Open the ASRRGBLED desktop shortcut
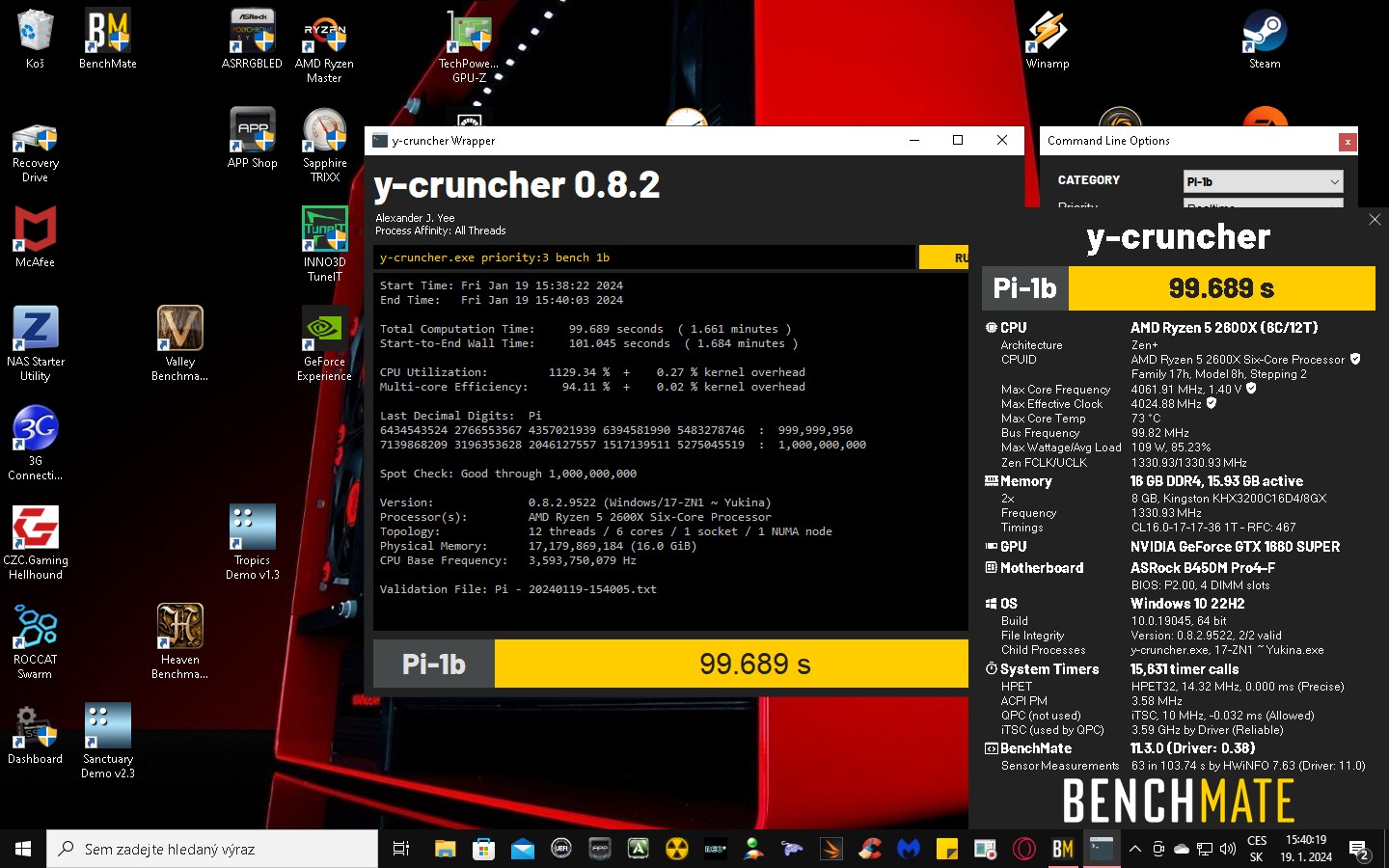This screenshot has height=868, width=1389. (252, 39)
